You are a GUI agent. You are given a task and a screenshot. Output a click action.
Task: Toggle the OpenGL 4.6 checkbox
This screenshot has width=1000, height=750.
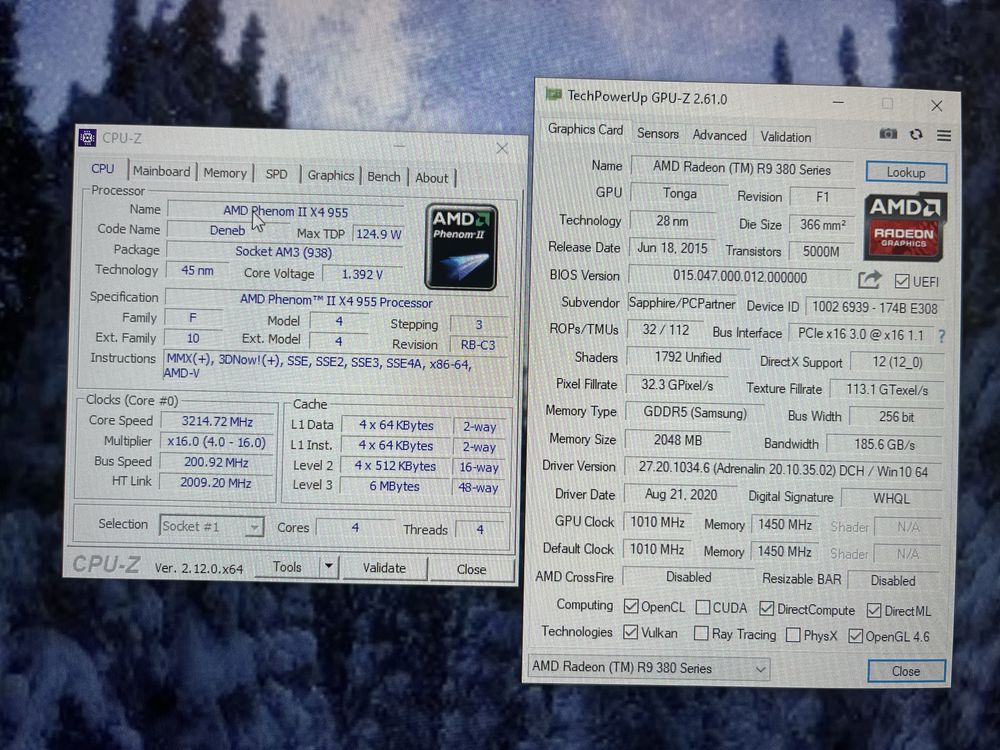pyautogui.click(x=855, y=636)
